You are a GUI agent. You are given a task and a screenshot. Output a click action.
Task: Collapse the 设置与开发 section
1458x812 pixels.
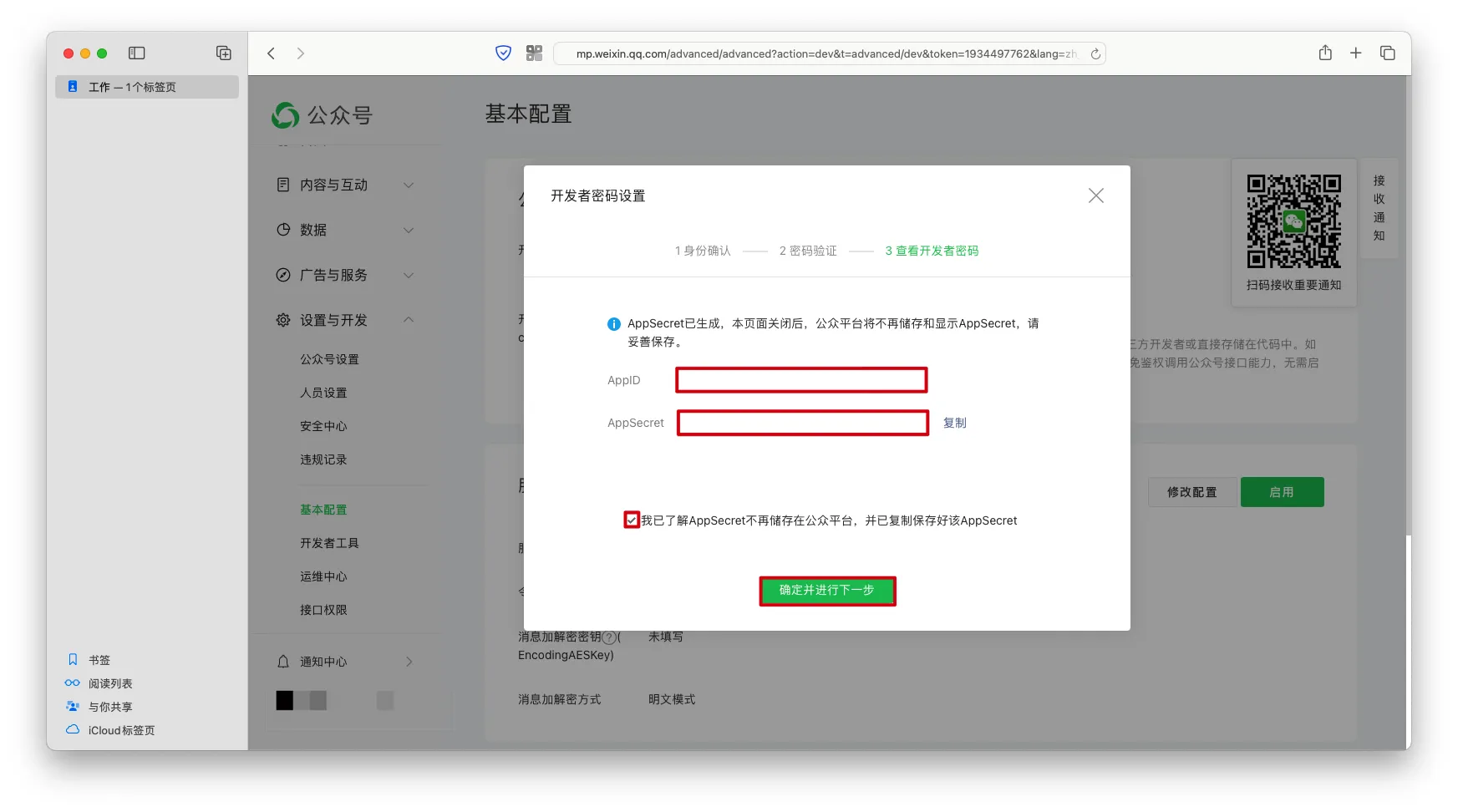pos(409,320)
